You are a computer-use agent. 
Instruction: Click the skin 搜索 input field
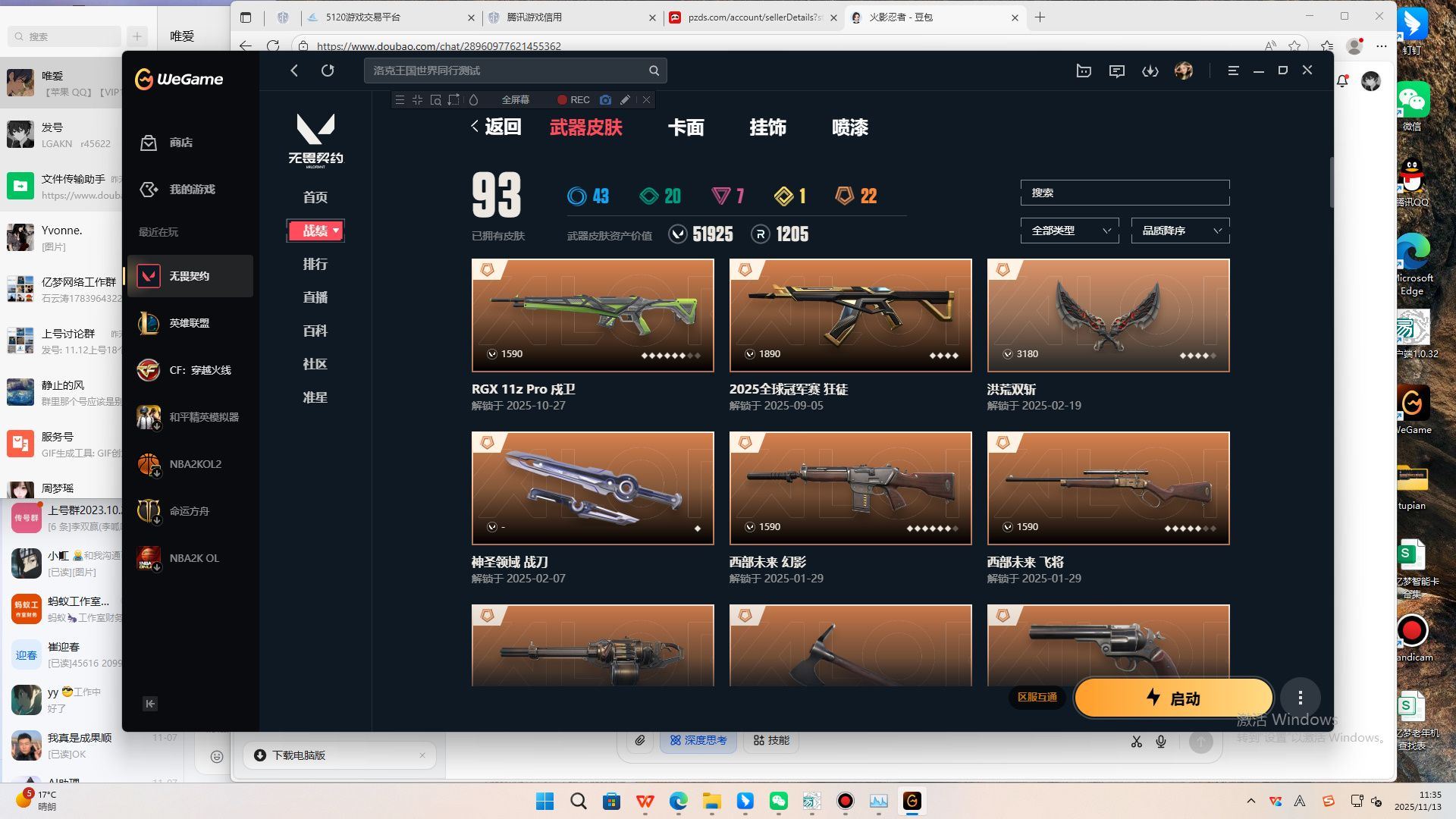pos(1125,193)
